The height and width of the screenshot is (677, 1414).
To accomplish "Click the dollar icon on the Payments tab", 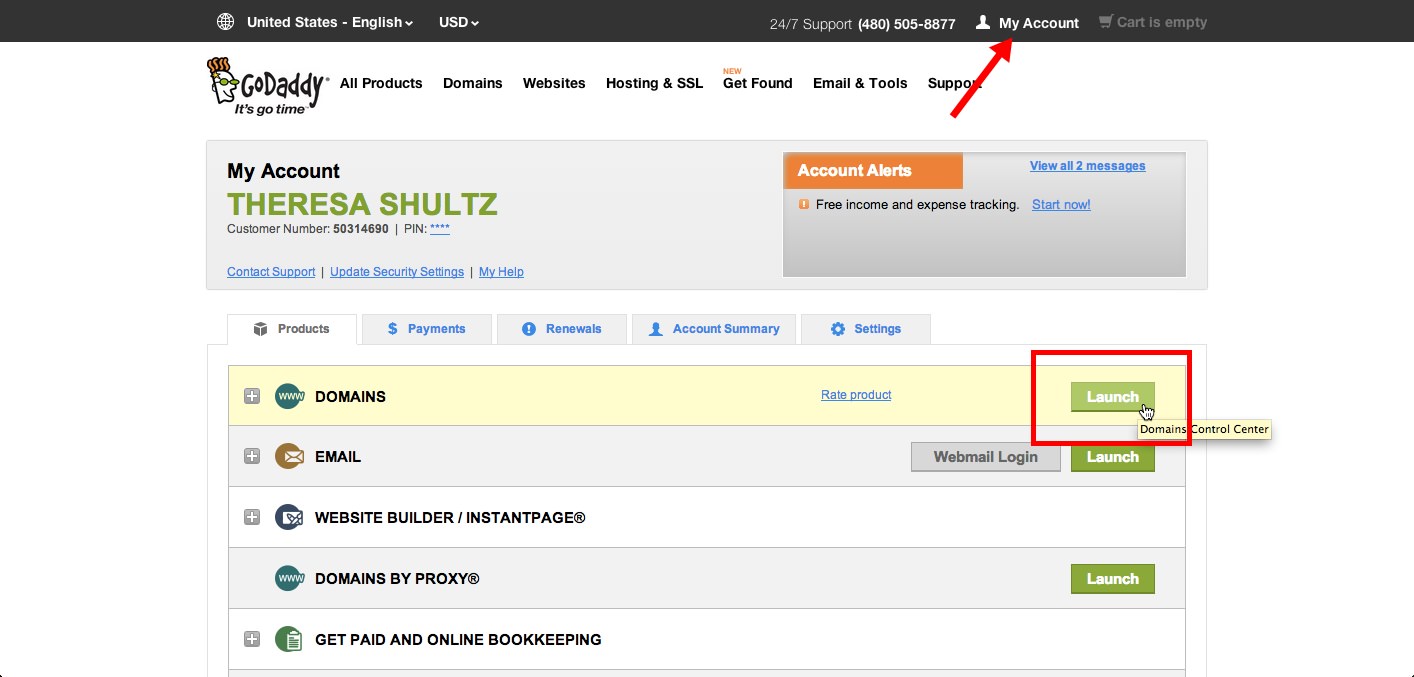I will coord(392,329).
